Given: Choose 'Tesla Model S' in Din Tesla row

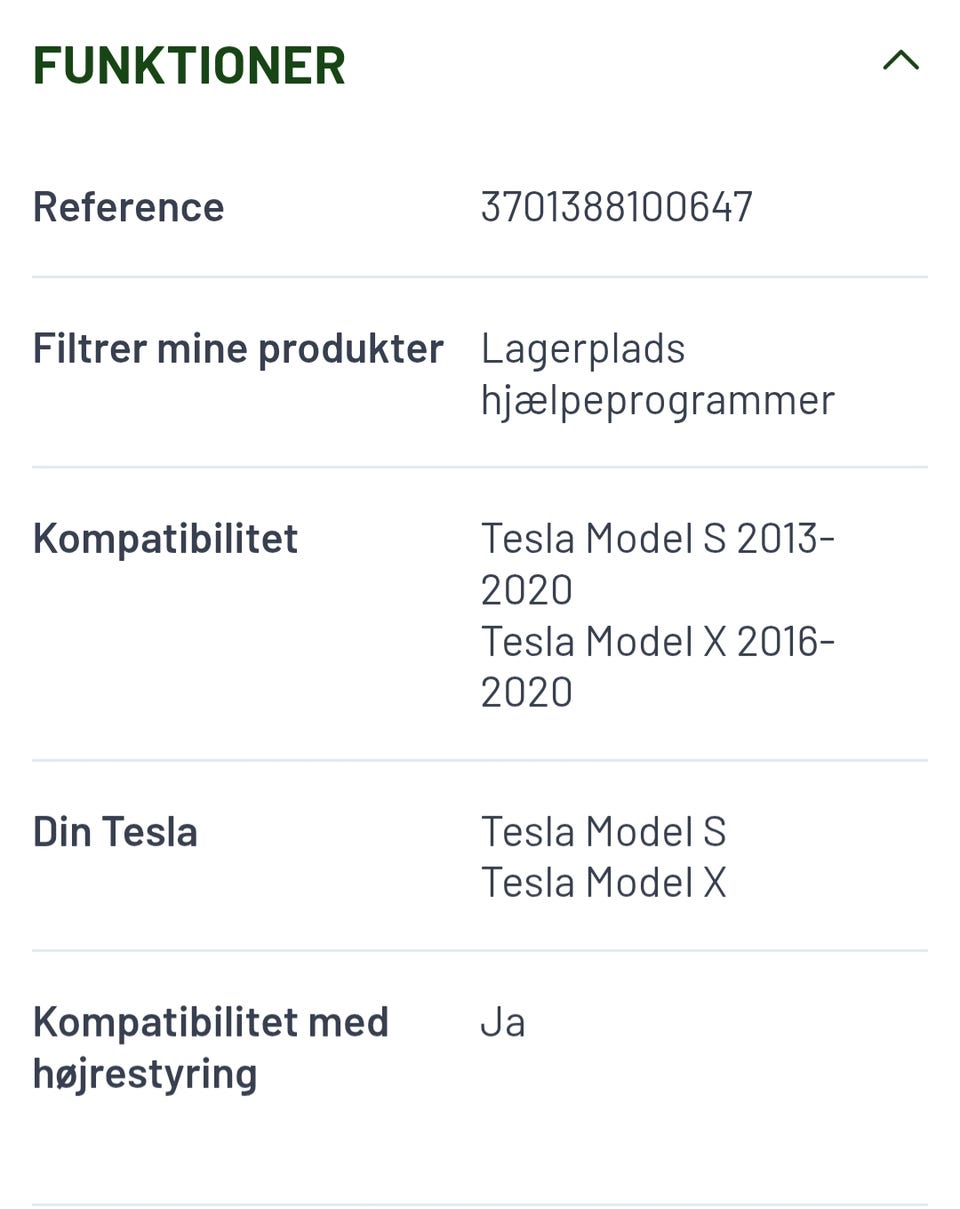Looking at the screenshot, I should 603,832.
